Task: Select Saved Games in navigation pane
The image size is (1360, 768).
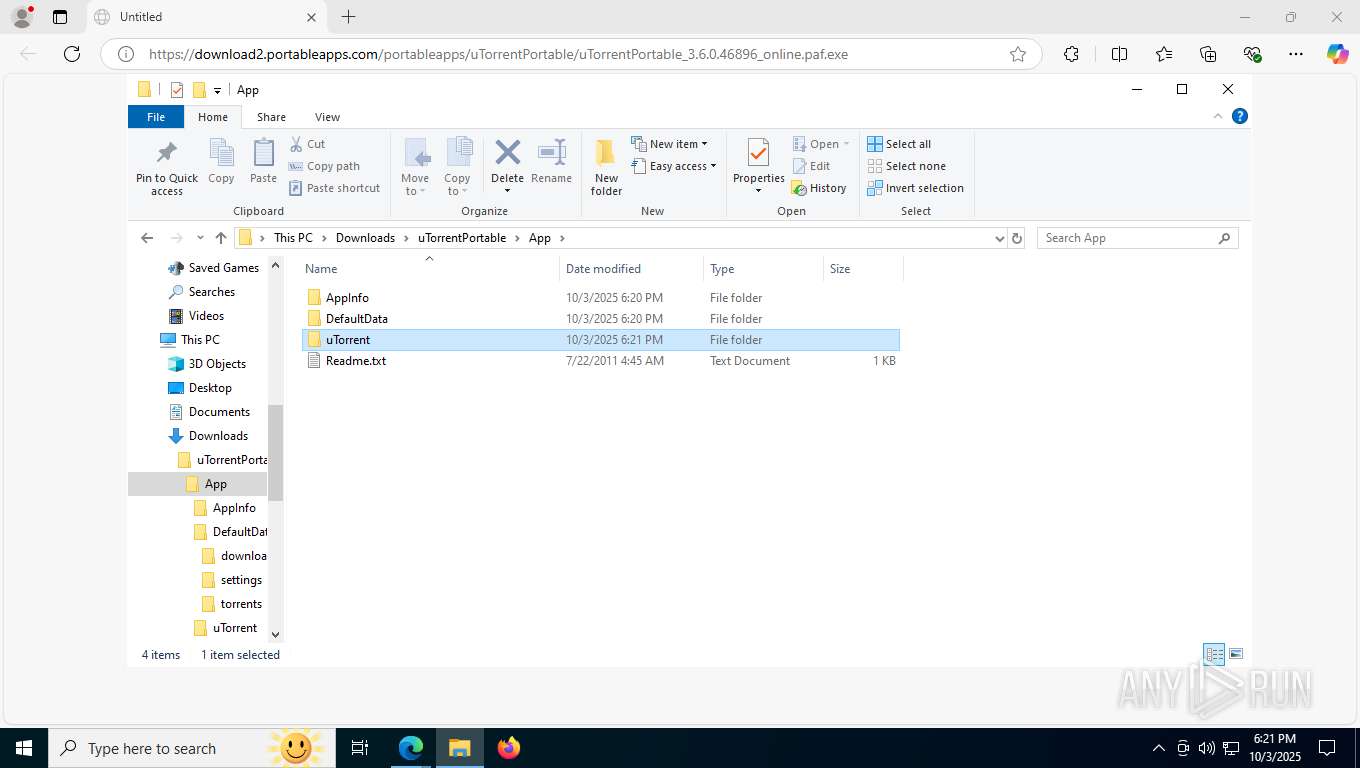Action: pos(214,267)
